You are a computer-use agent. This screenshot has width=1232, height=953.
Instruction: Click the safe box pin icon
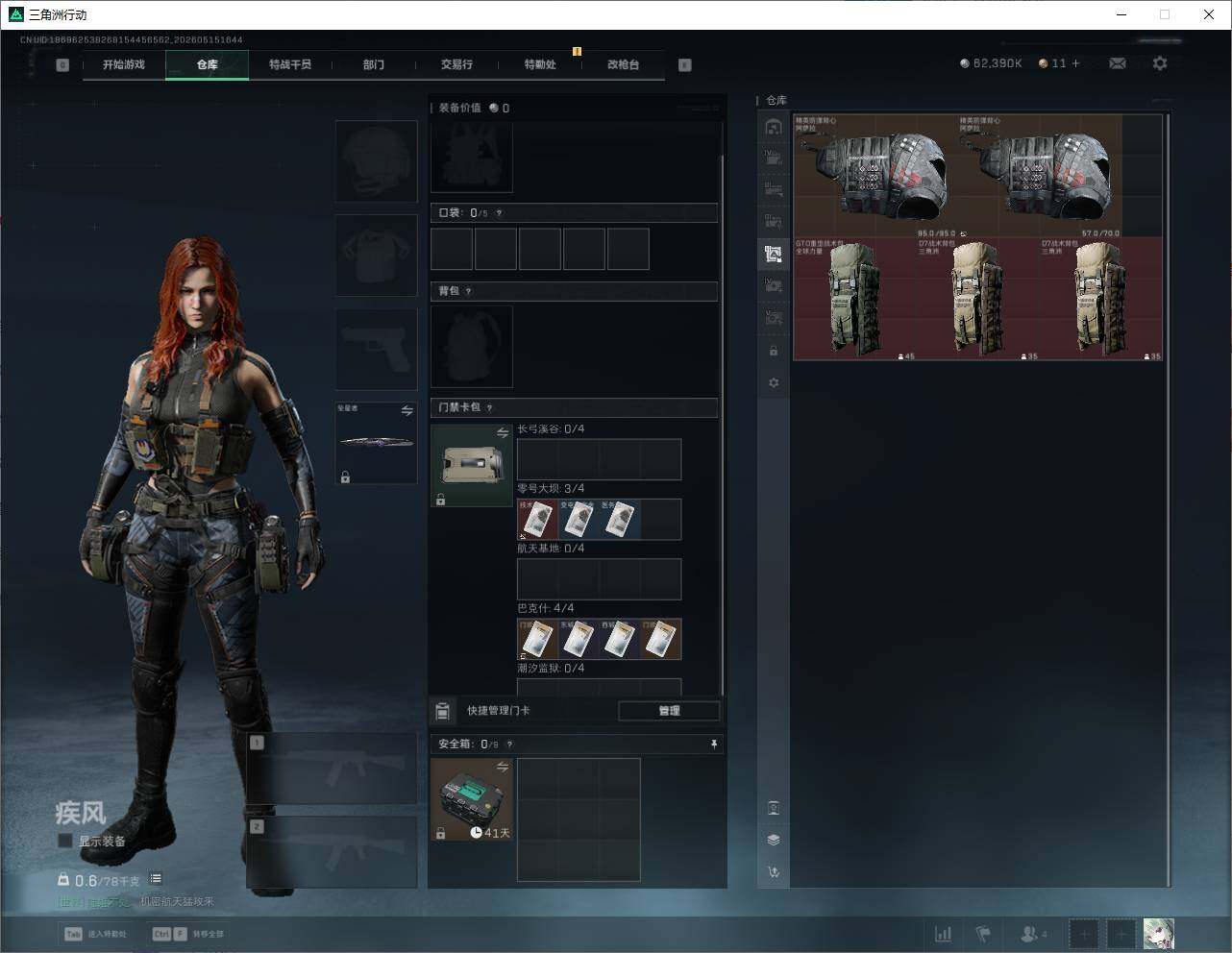tap(713, 745)
